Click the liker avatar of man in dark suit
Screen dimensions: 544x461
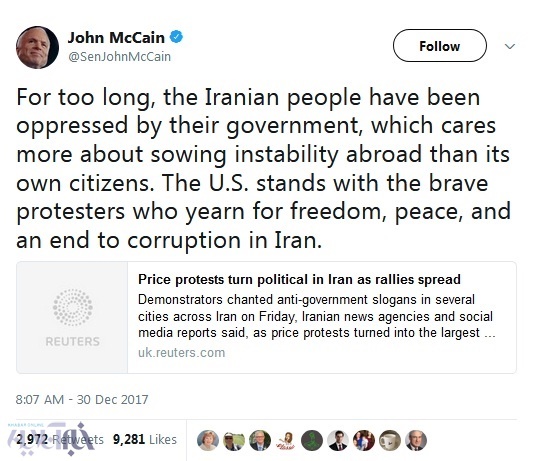pyautogui.click(x=338, y=440)
